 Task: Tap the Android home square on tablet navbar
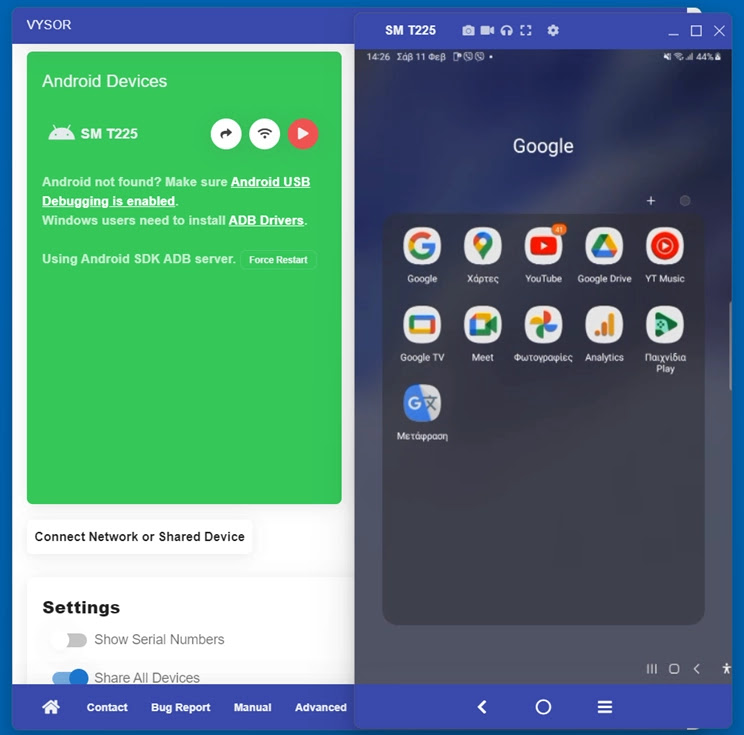[674, 669]
